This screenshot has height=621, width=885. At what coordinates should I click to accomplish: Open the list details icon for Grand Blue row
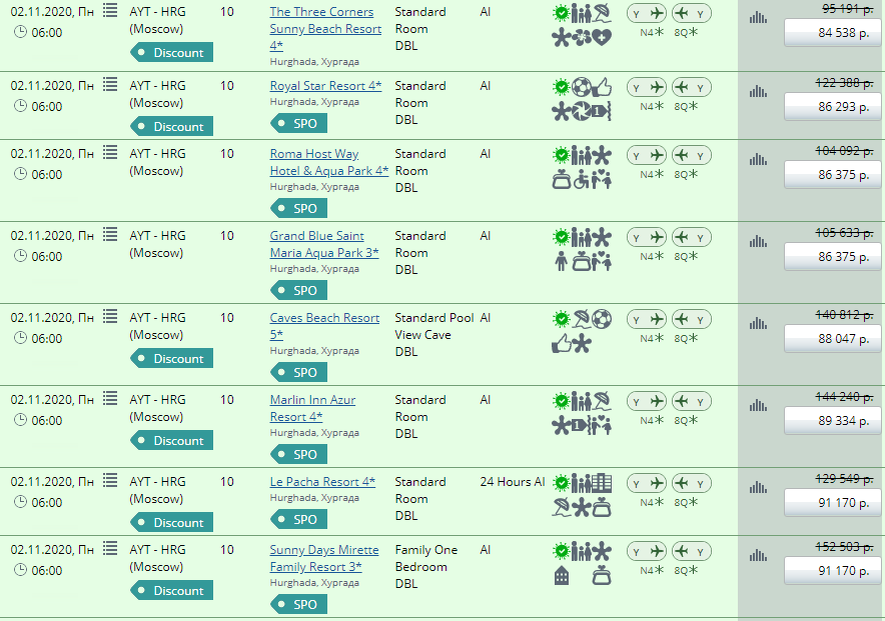point(110,234)
